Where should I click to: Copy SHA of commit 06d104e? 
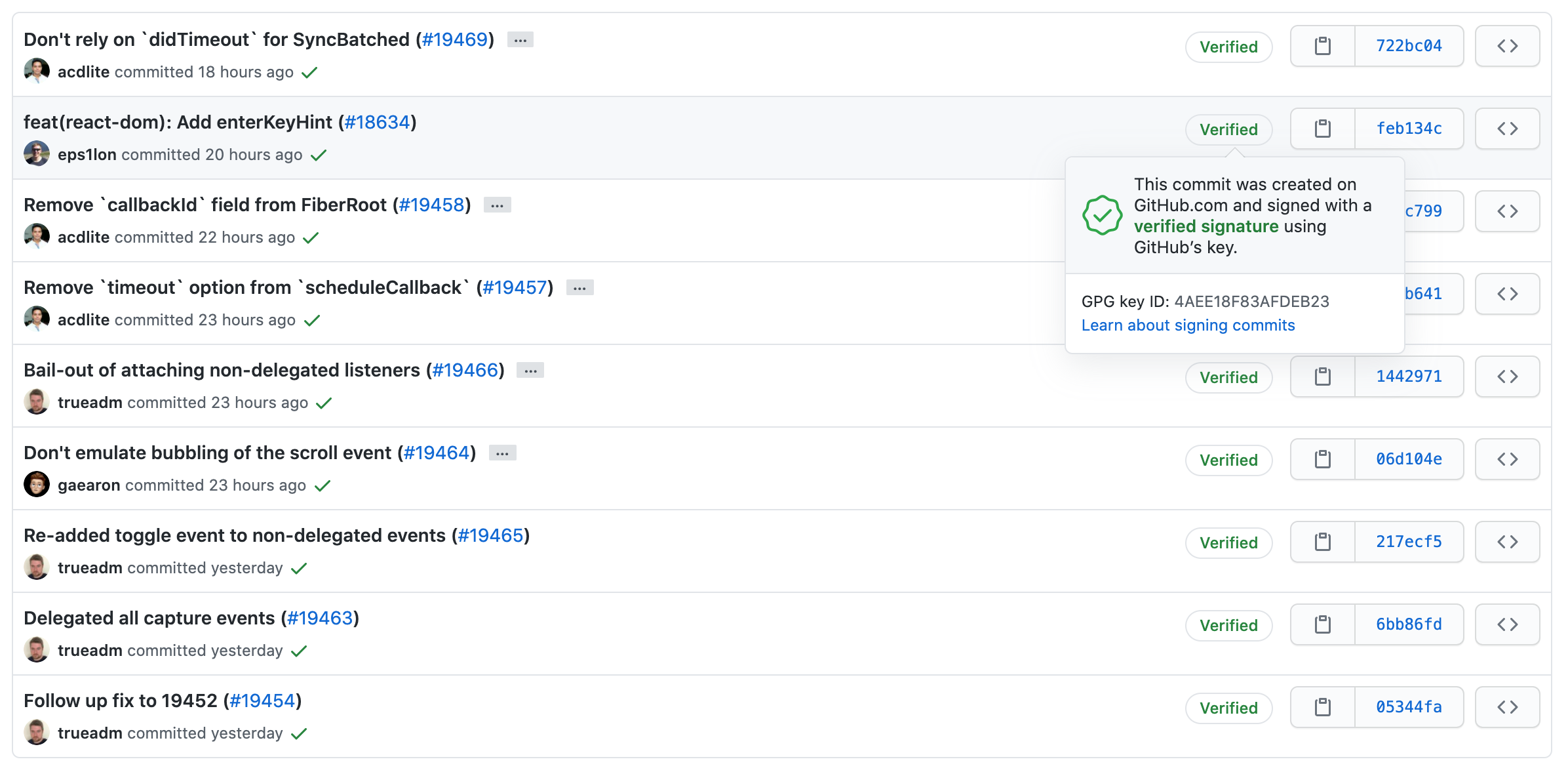1322,459
